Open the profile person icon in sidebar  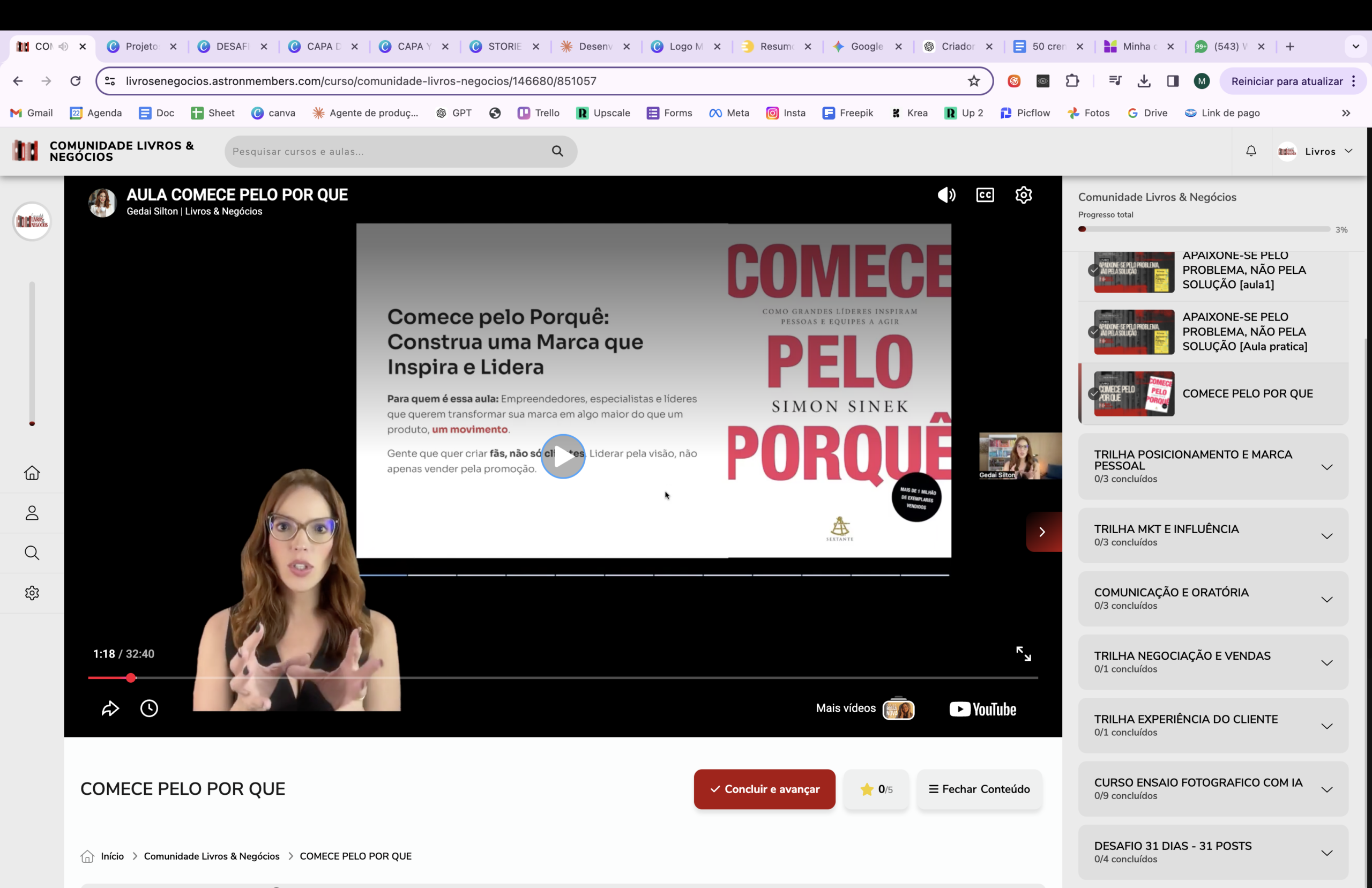[x=32, y=513]
